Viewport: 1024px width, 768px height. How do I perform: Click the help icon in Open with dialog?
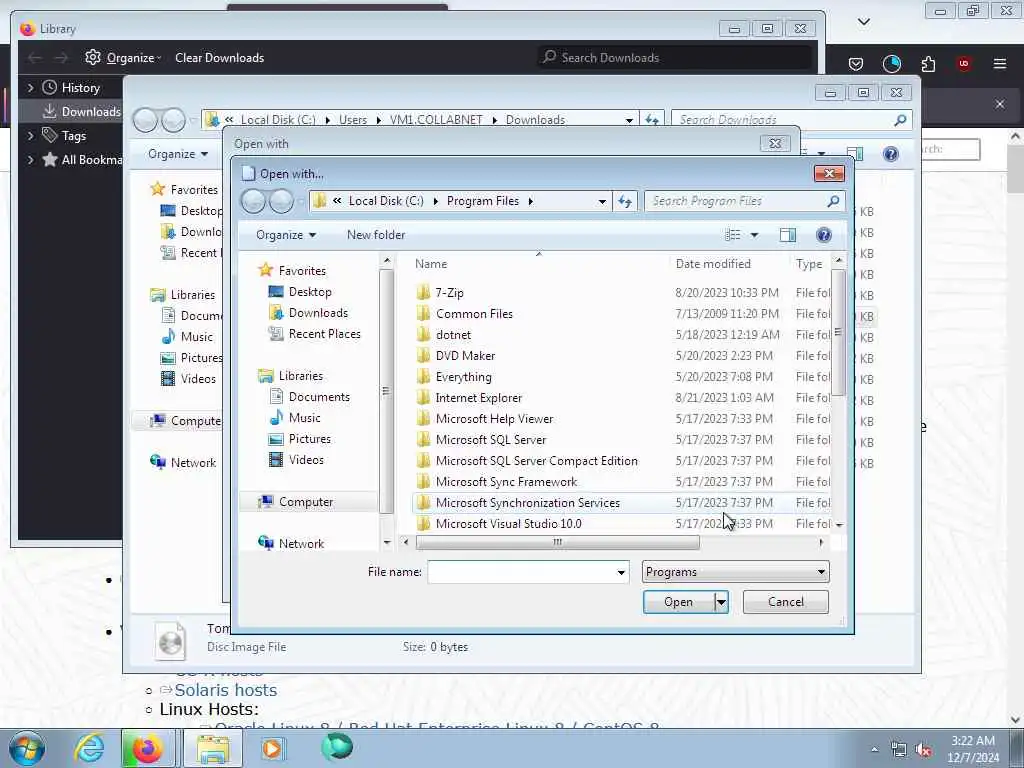coord(824,234)
